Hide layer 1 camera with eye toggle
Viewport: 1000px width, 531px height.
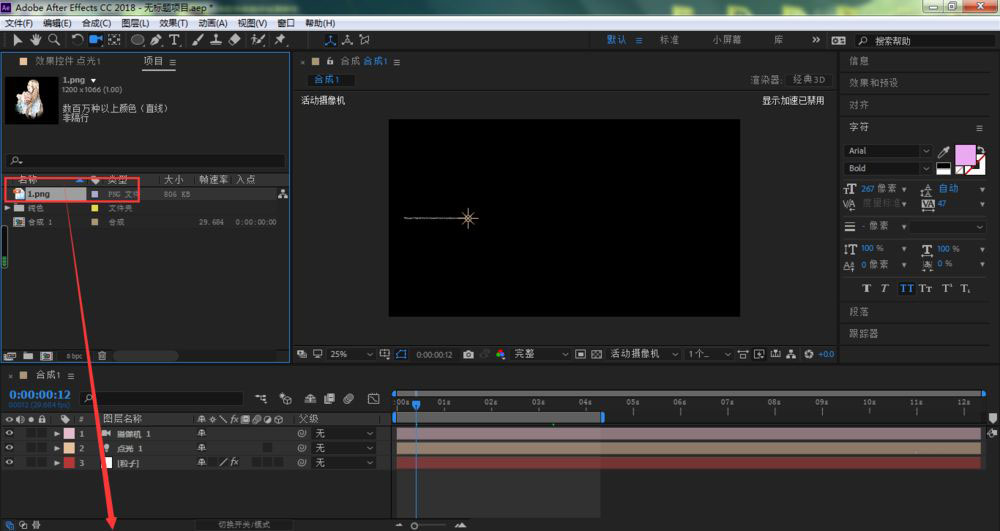[x=9, y=433]
